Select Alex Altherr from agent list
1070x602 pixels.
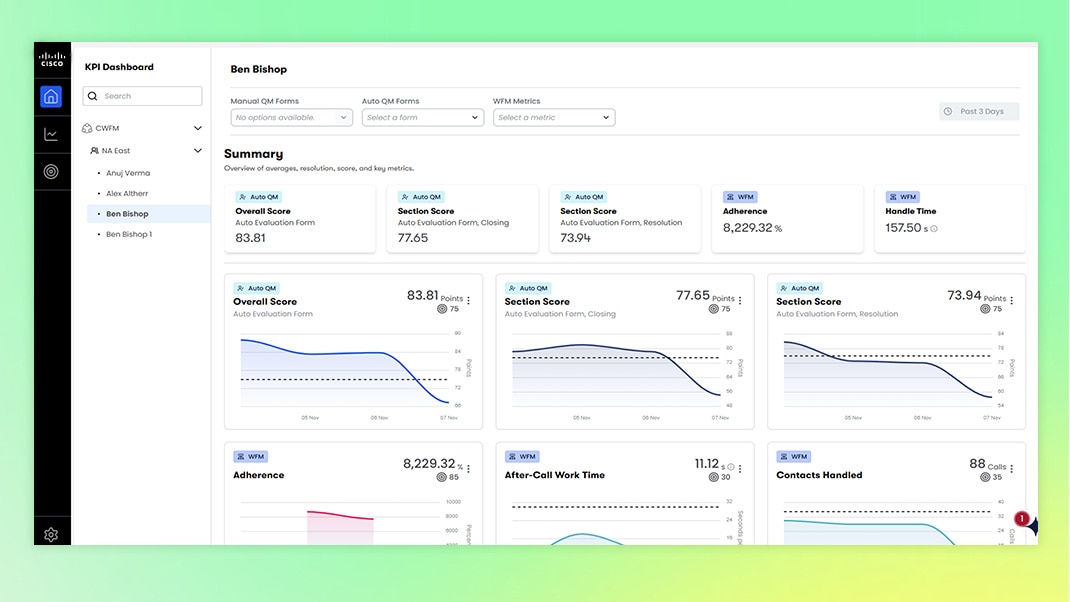[127, 194]
